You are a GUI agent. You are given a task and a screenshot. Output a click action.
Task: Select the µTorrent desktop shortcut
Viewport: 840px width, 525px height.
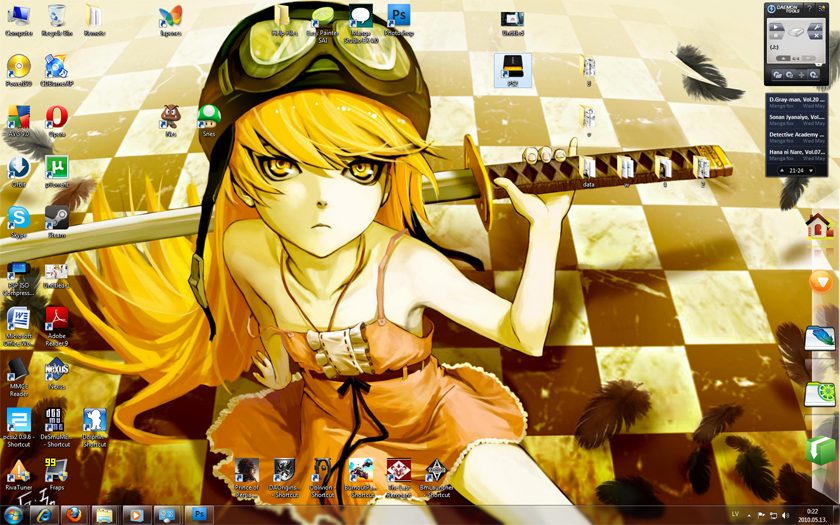click(x=56, y=171)
